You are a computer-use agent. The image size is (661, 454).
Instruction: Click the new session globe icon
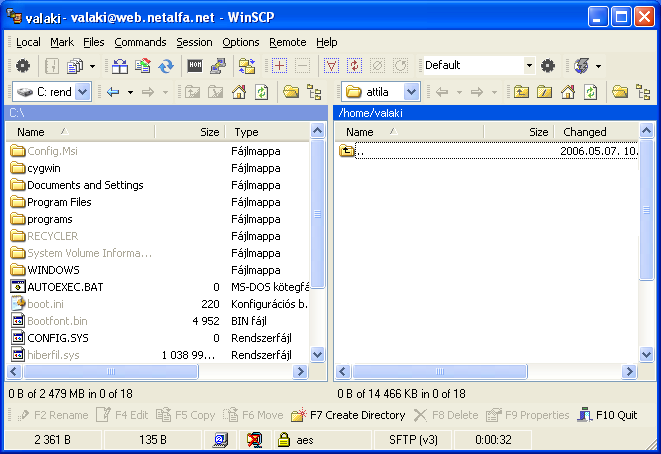pos(582,66)
